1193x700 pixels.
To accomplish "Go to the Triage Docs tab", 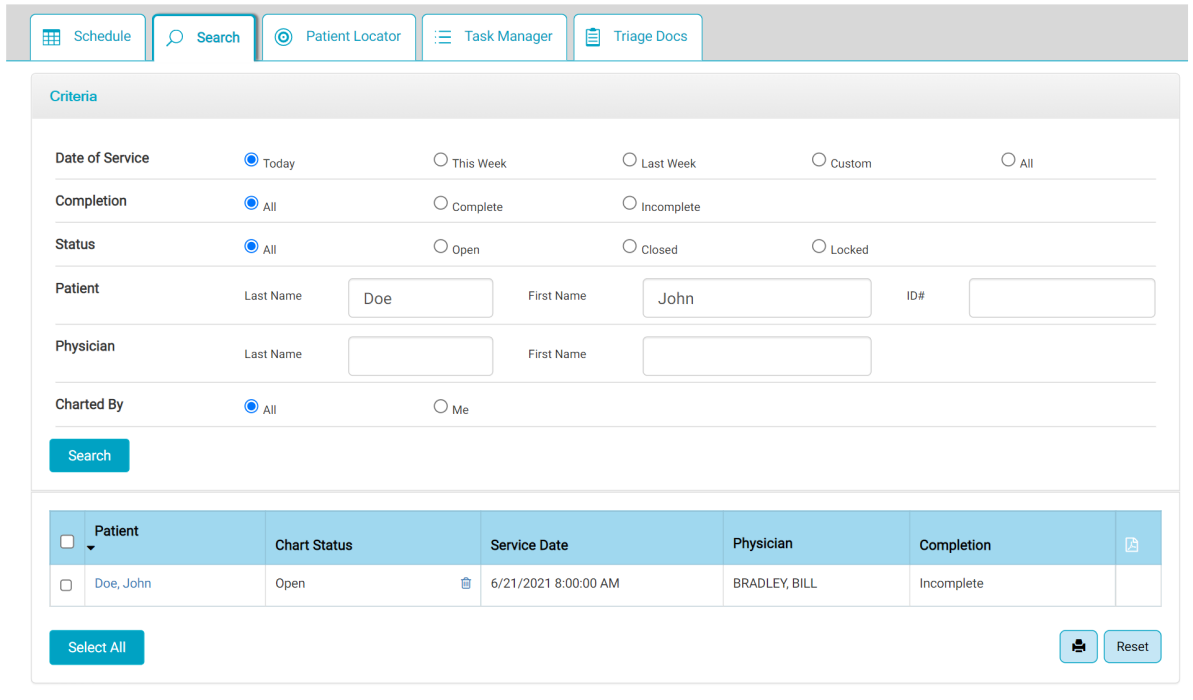I will (x=637, y=37).
